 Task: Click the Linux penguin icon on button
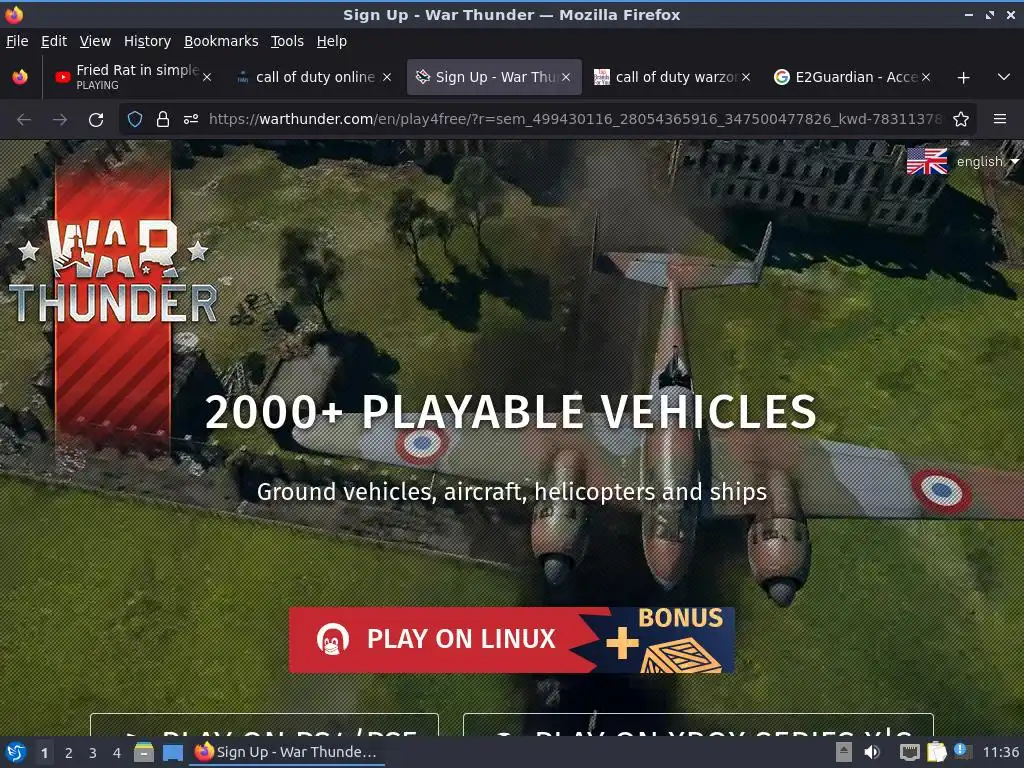tap(332, 639)
